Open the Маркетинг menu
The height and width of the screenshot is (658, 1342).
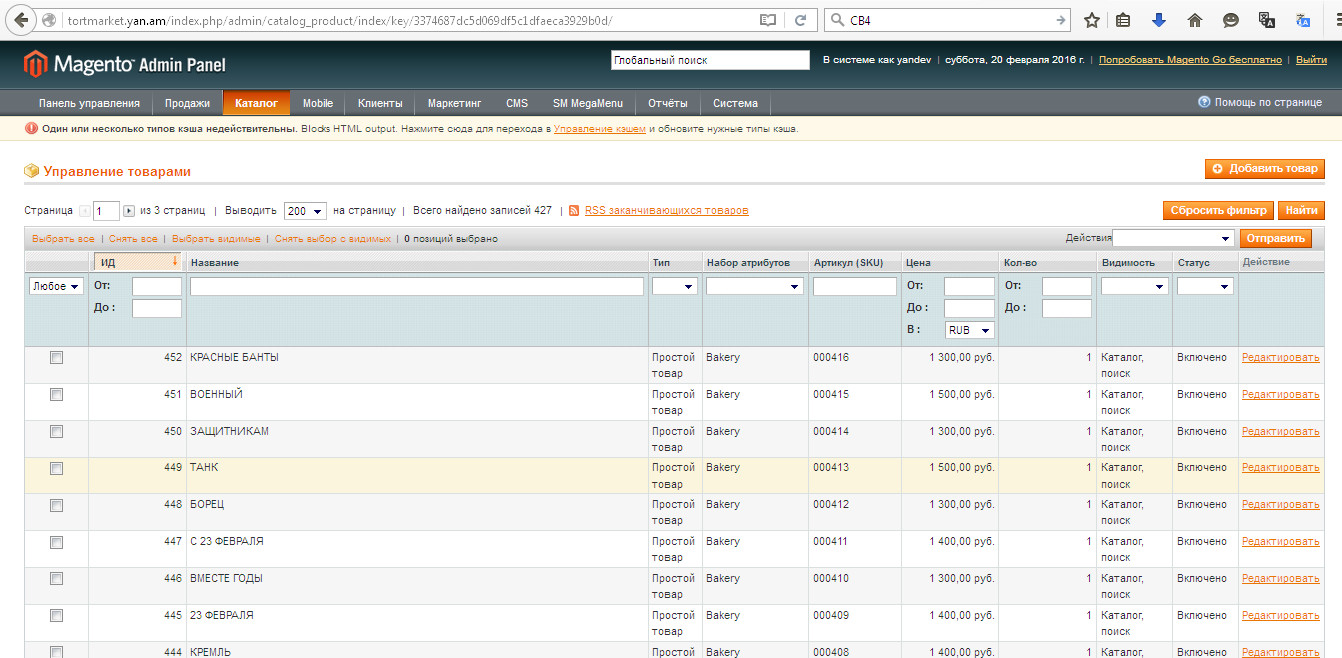point(455,103)
